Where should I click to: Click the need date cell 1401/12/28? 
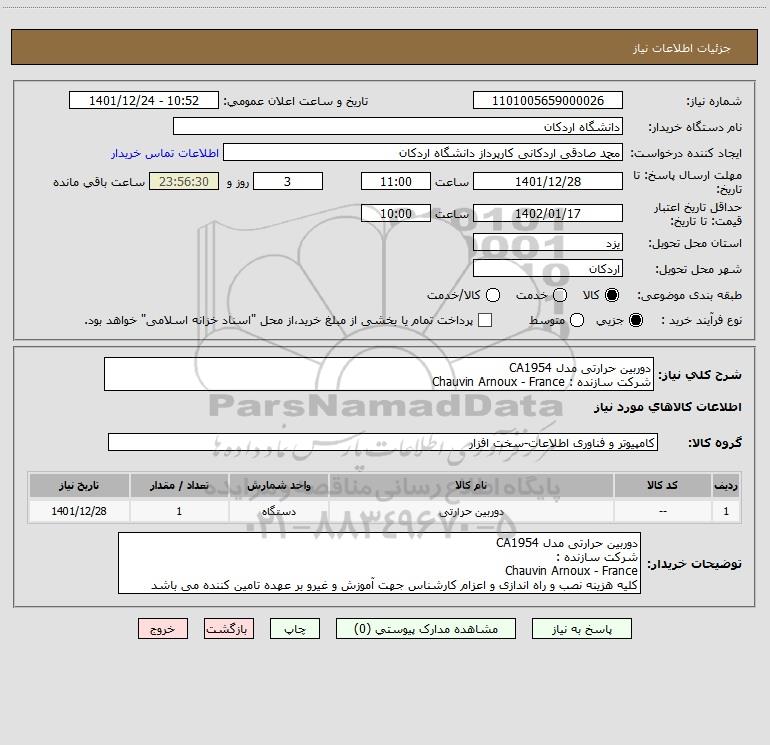point(79,511)
